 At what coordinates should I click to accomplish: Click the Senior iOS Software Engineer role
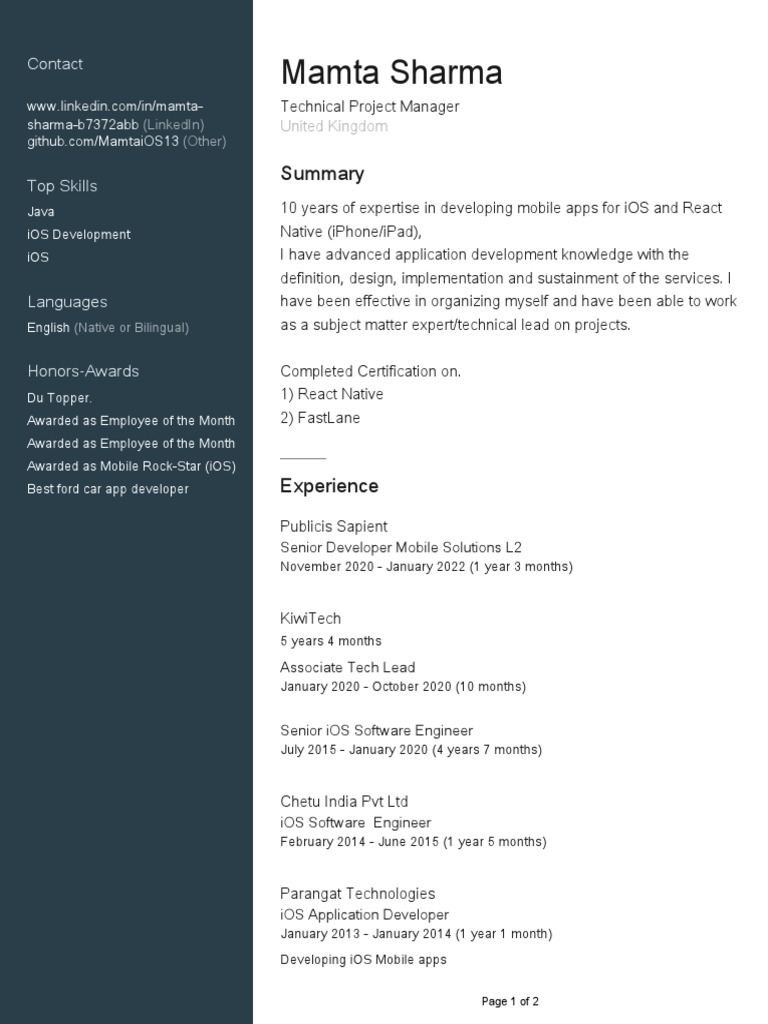tap(376, 730)
